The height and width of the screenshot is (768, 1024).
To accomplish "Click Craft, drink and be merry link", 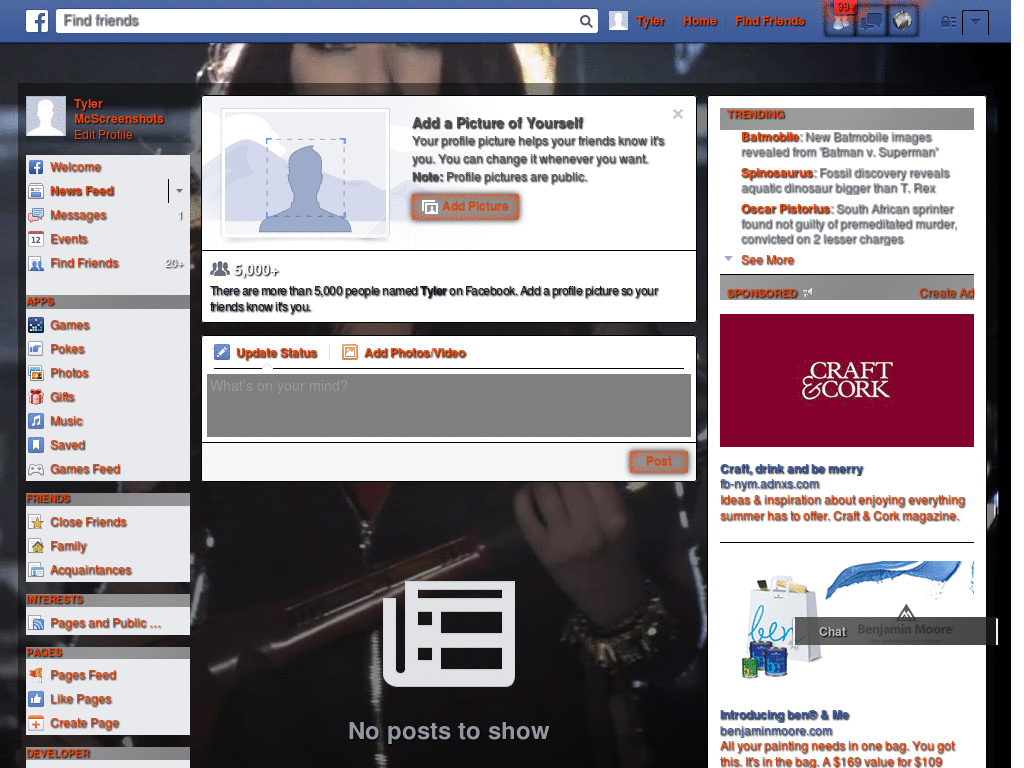I will [x=792, y=469].
